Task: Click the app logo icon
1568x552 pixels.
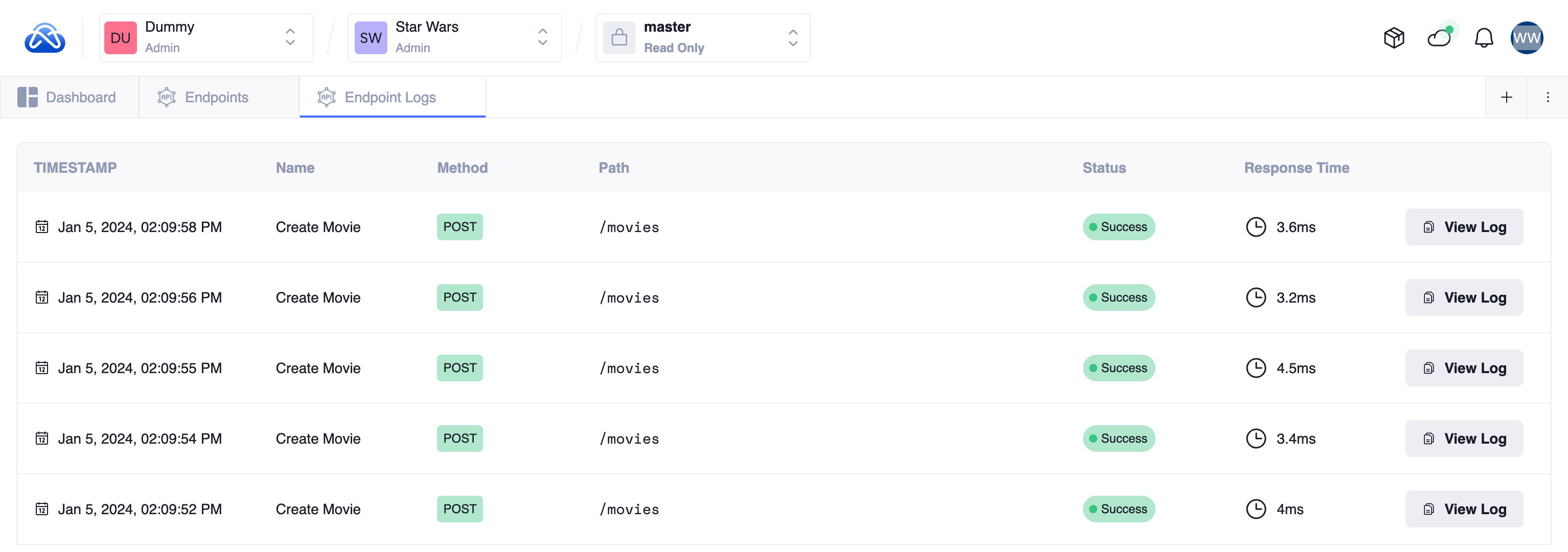Action: coord(44,38)
